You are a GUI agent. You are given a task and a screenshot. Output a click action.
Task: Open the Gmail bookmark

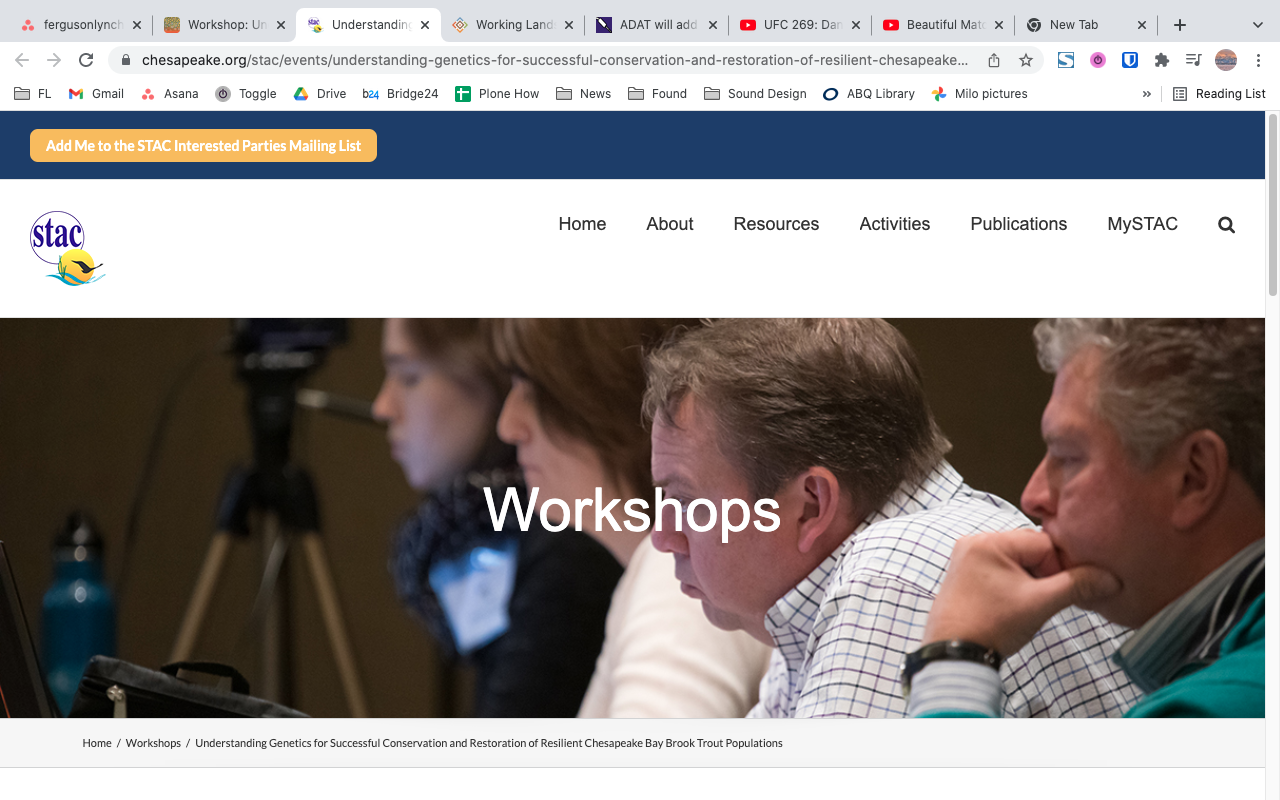coord(96,94)
